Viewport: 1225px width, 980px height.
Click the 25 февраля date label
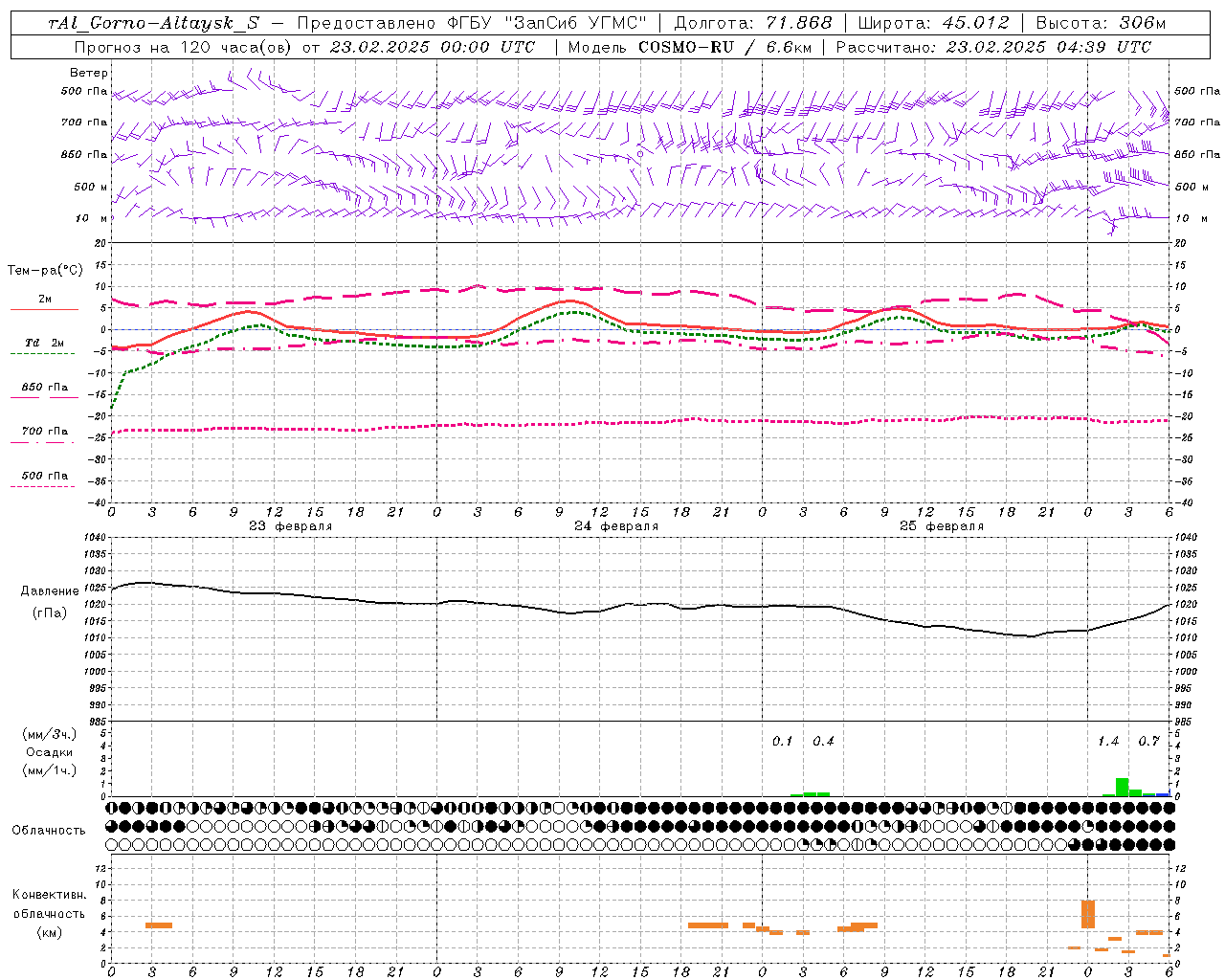coord(942,526)
